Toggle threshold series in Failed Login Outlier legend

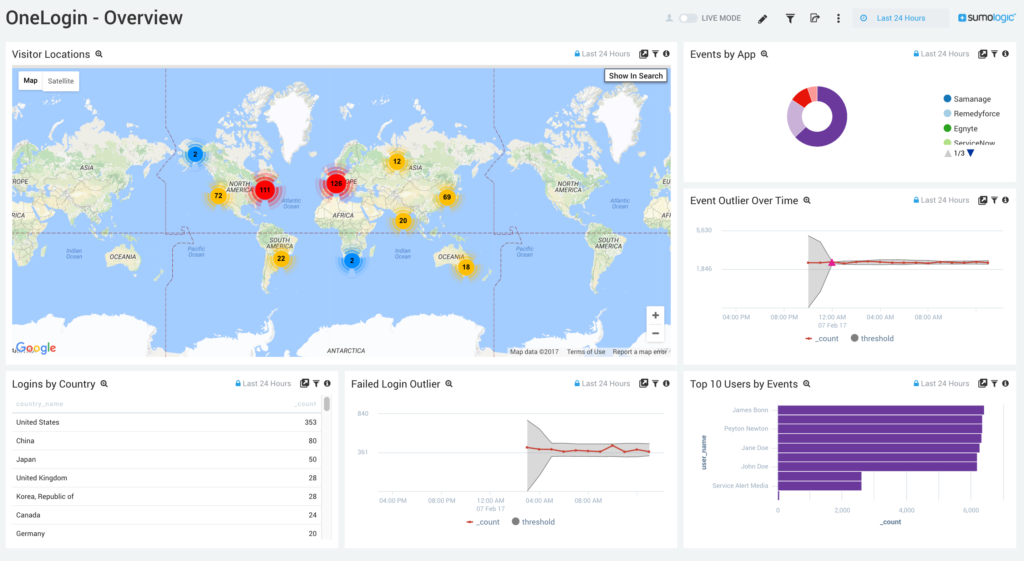pos(533,522)
